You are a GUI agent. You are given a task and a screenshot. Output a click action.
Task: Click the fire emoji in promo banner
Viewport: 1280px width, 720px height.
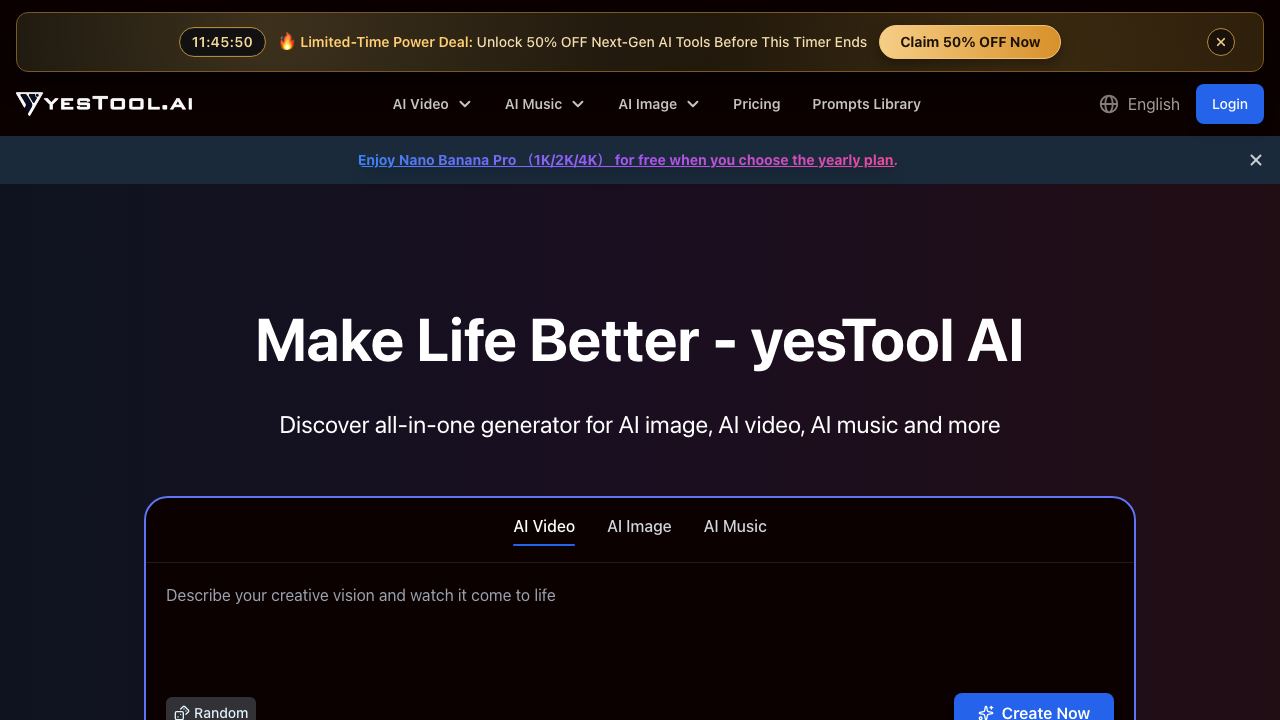point(287,42)
